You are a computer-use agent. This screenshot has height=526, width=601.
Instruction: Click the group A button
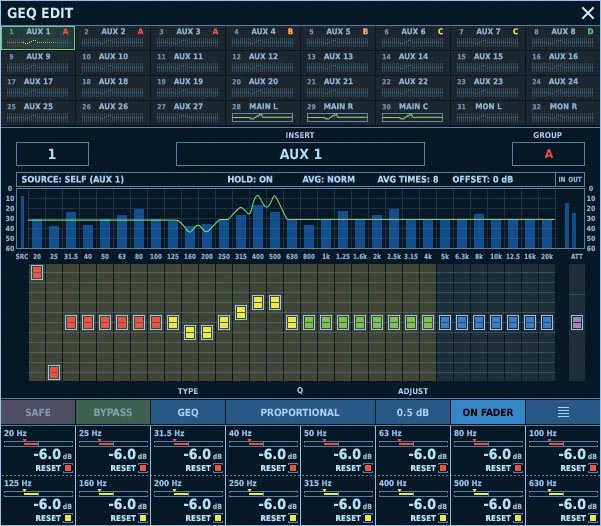[x=548, y=154]
